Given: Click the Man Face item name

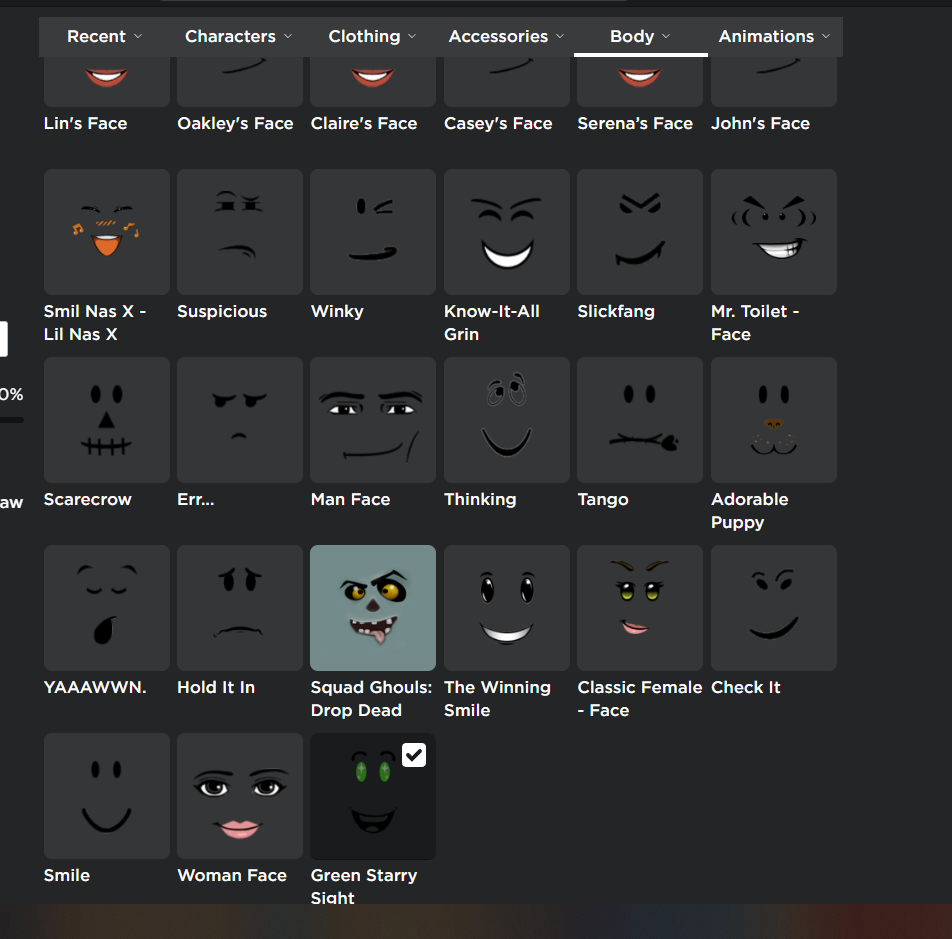Looking at the screenshot, I should (x=350, y=500).
